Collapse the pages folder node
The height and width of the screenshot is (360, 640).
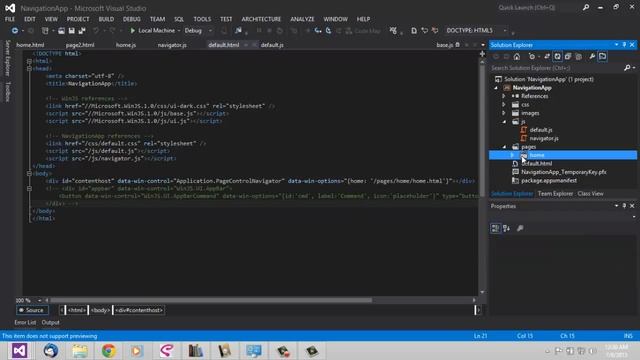point(504,147)
